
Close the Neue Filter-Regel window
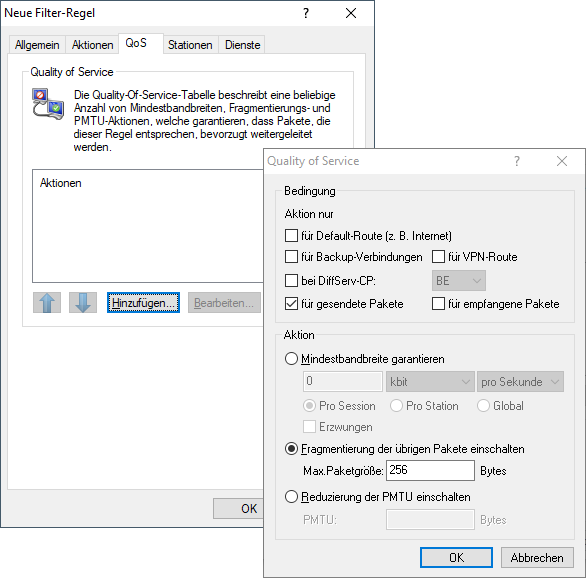[351, 13]
